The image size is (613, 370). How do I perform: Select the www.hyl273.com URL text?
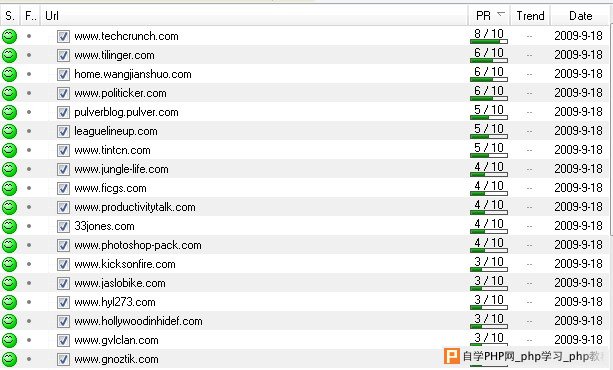pyautogui.click(x=115, y=302)
